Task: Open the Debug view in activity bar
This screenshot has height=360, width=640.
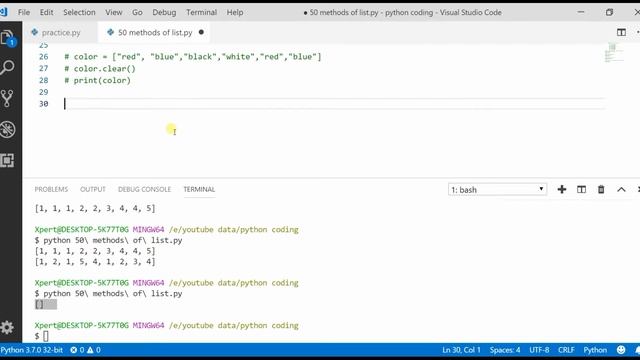Action: [7, 129]
